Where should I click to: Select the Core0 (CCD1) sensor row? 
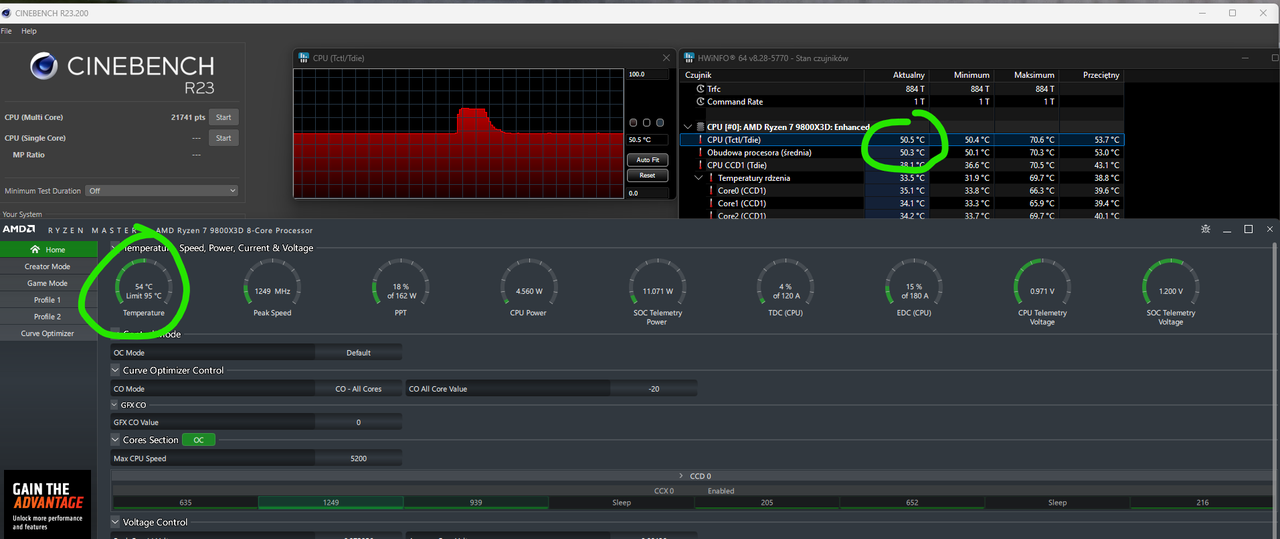point(902,190)
